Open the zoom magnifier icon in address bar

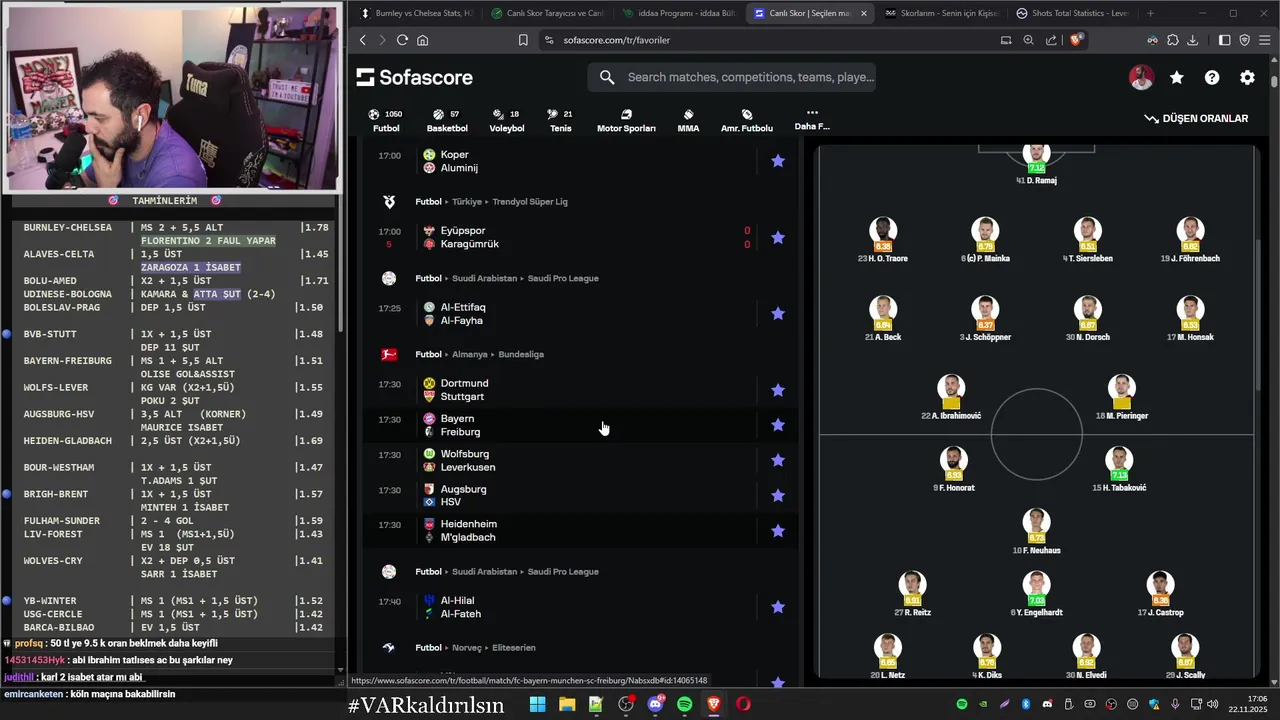pos(1028,40)
